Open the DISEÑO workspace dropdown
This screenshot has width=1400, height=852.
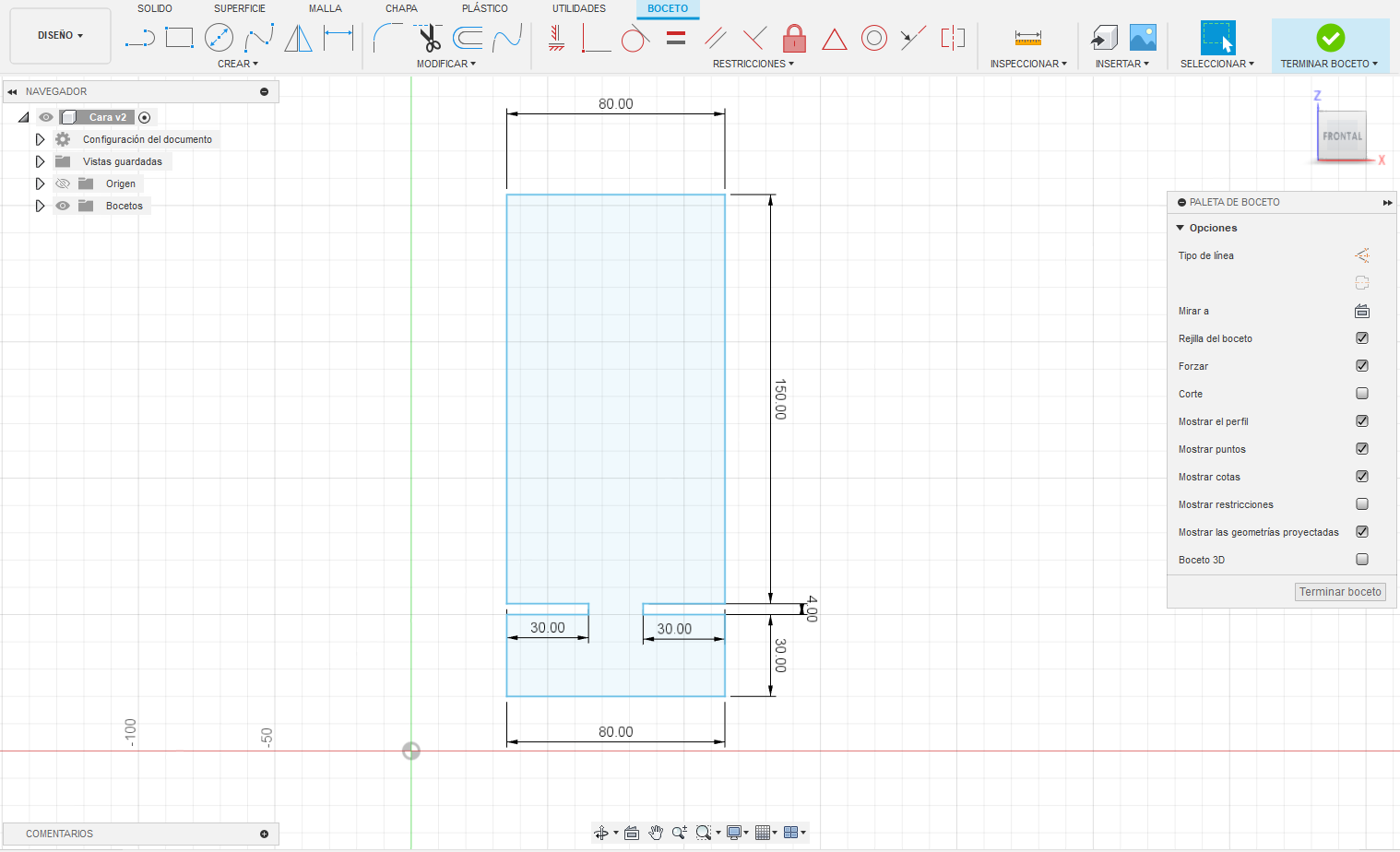(61, 36)
